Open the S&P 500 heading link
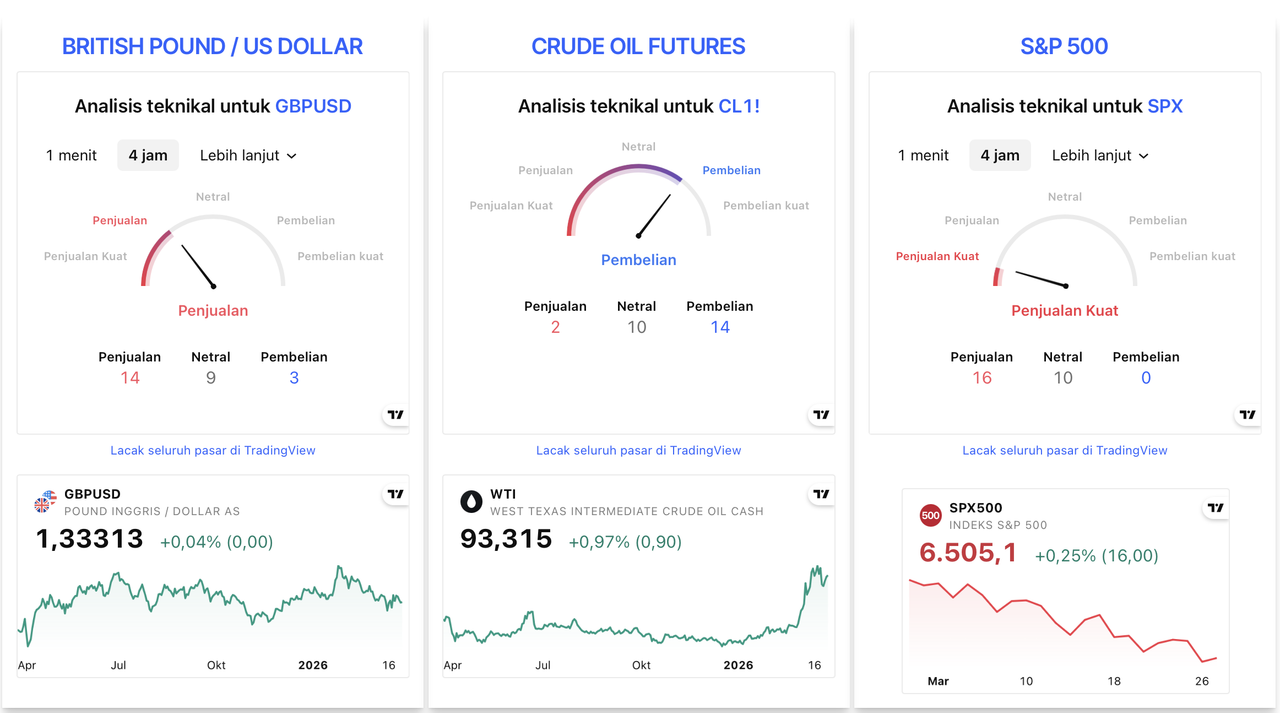This screenshot has height=713, width=1280. pyautogui.click(x=1064, y=46)
